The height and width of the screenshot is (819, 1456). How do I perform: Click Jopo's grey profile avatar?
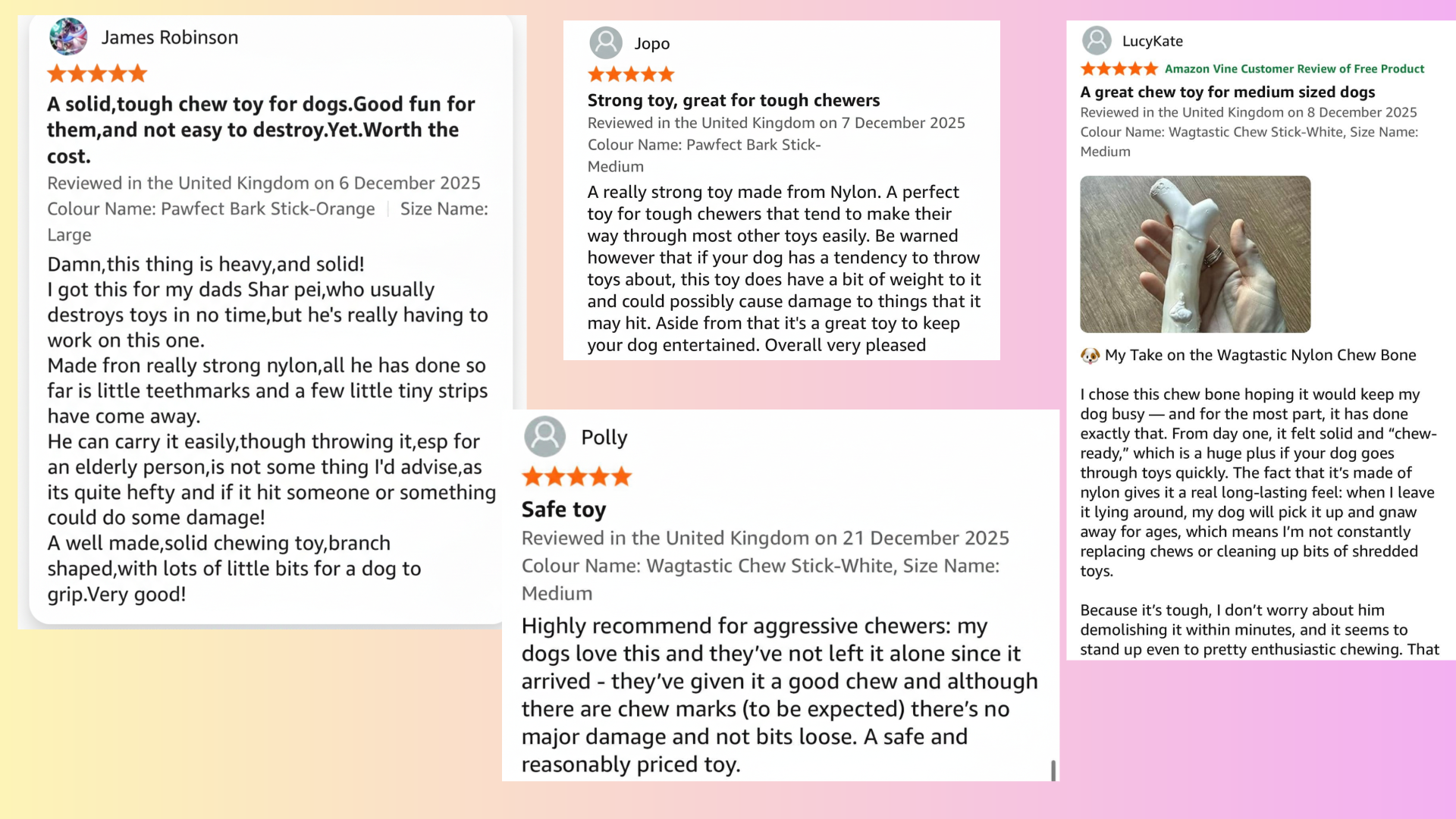tap(606, 43)
